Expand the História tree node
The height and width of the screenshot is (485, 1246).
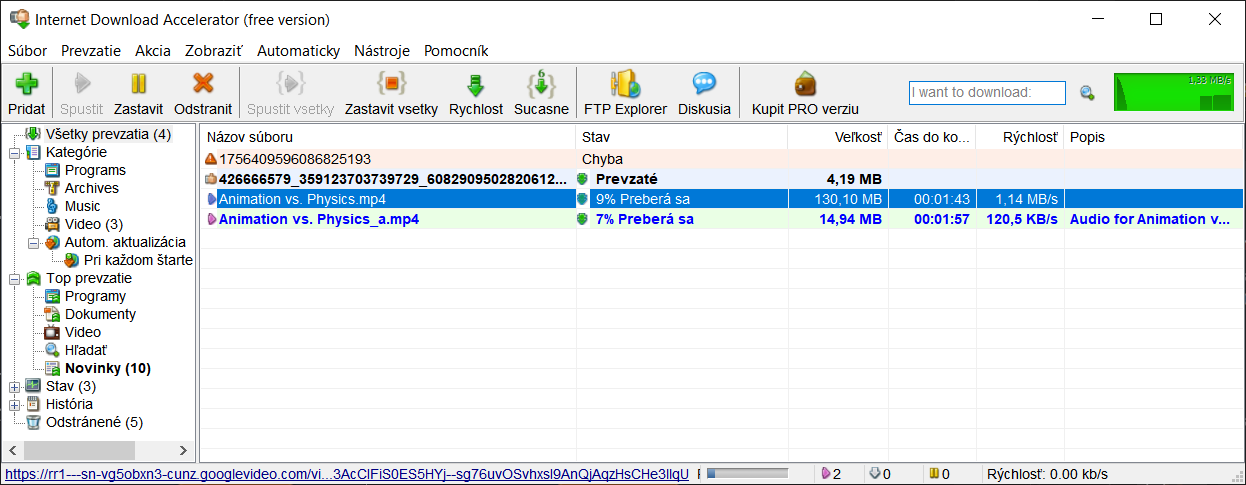(14, 405)
